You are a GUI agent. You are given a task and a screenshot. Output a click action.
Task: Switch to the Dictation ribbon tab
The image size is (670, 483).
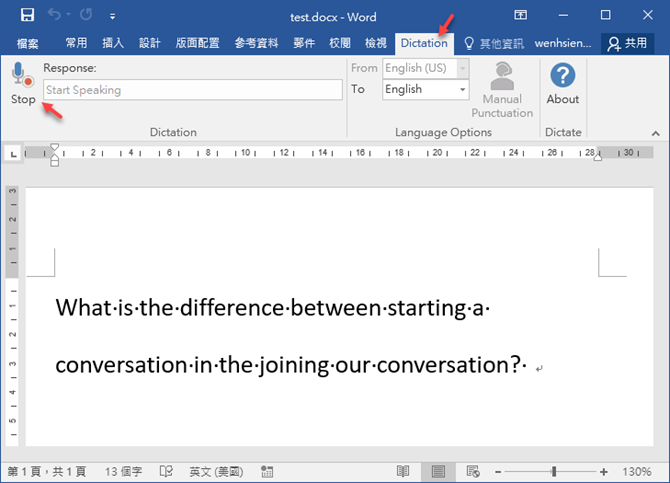click(423, 43)
